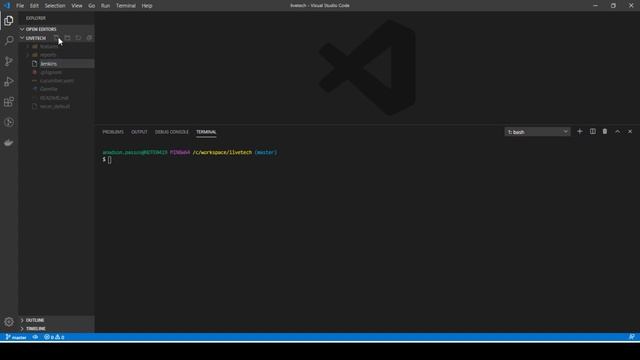Switch to the DEBUG CONSOLE tab
The height and width of the screenshot is (360, 640).
[172, 132]
